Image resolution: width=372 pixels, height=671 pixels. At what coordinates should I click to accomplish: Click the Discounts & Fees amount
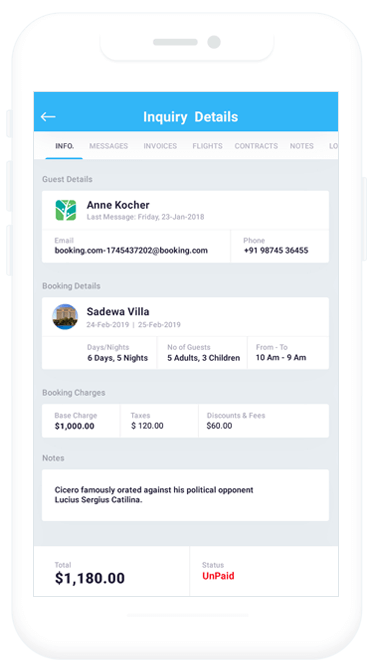click(219, 426)
